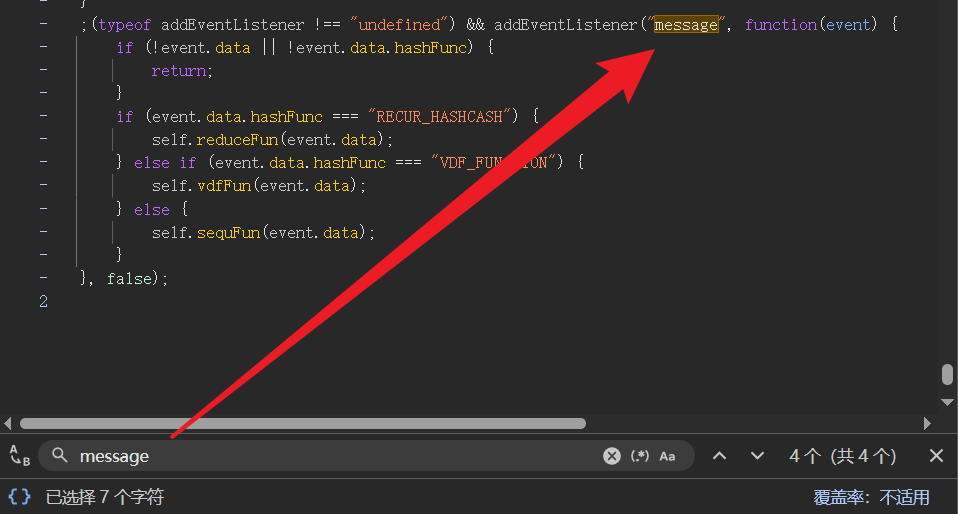958x514 pixels.
Task: Click the !event.data.hashFunc condition
Action: [x=379, y=48]
